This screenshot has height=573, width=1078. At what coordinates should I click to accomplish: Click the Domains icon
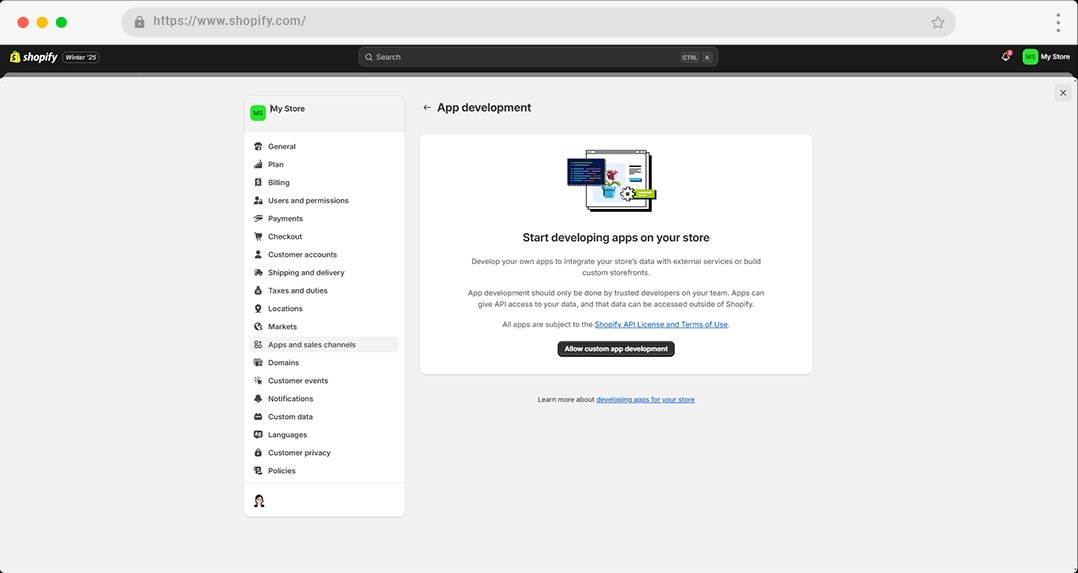click(x=258, y=363)
